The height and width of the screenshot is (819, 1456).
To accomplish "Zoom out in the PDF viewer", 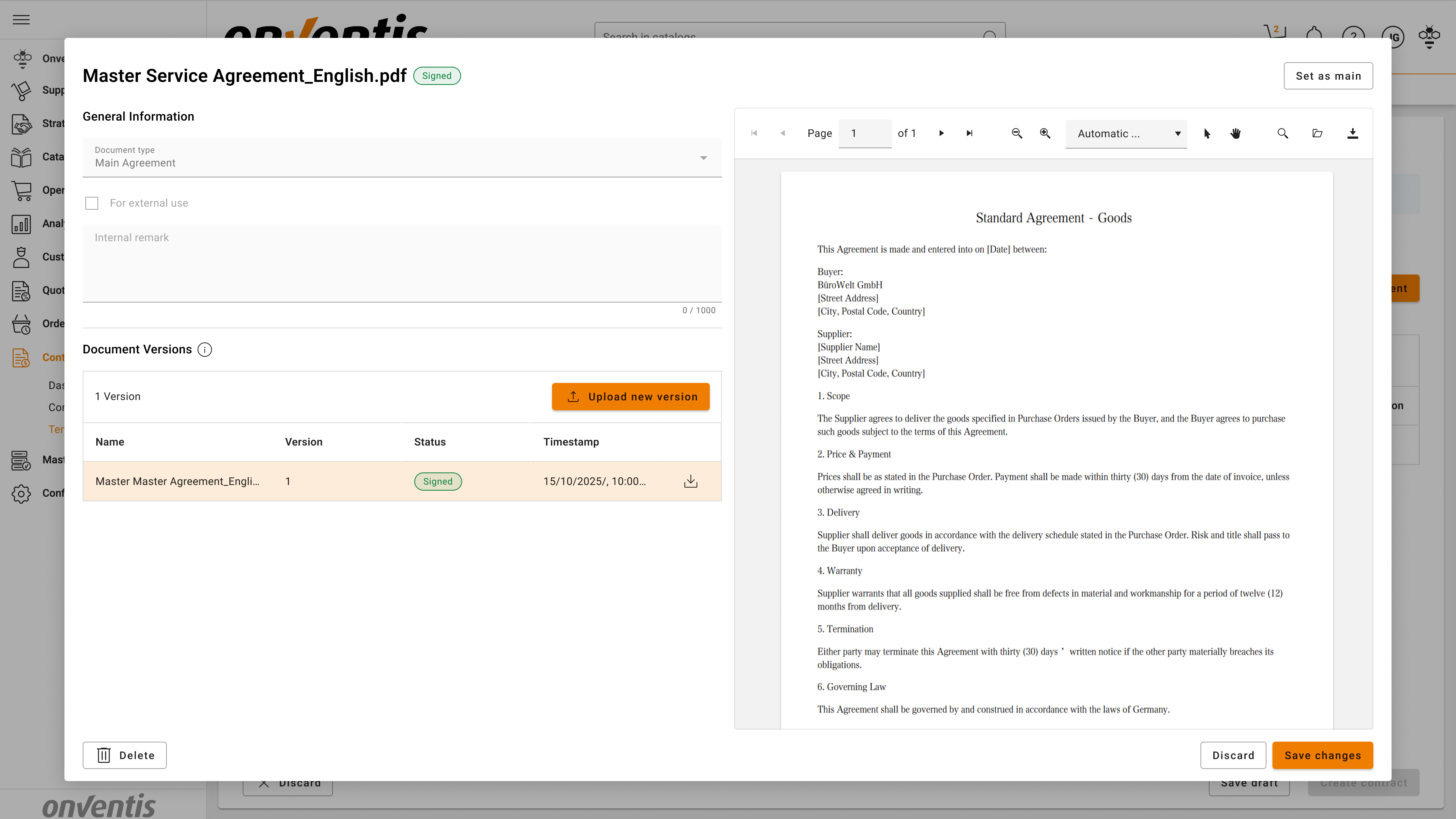I will coord(1016,133).
